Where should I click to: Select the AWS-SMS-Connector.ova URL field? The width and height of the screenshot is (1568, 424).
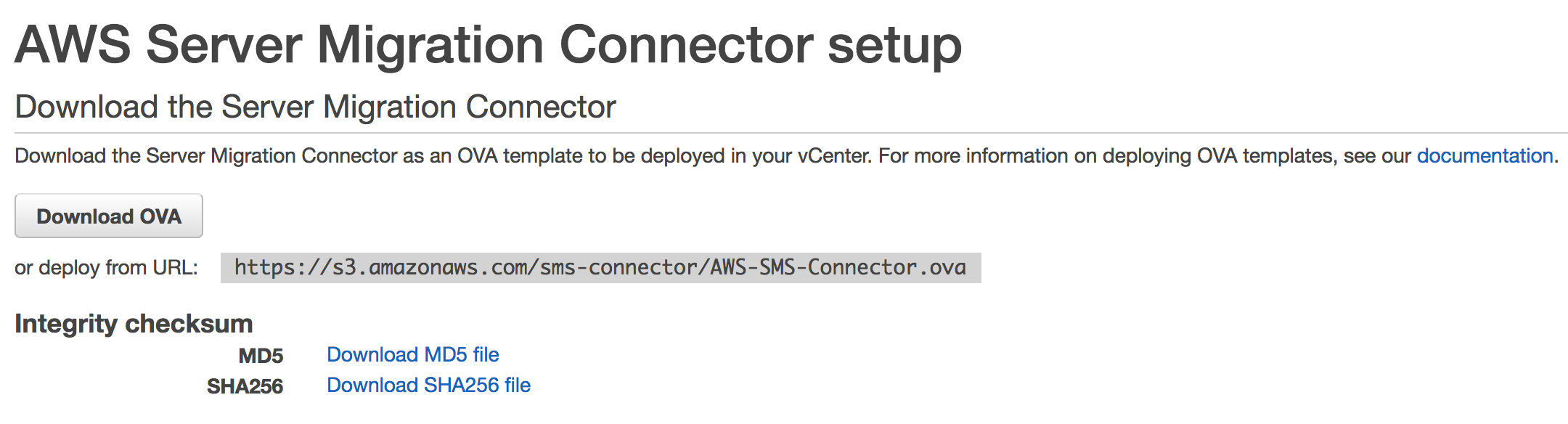tap(600, 268)
